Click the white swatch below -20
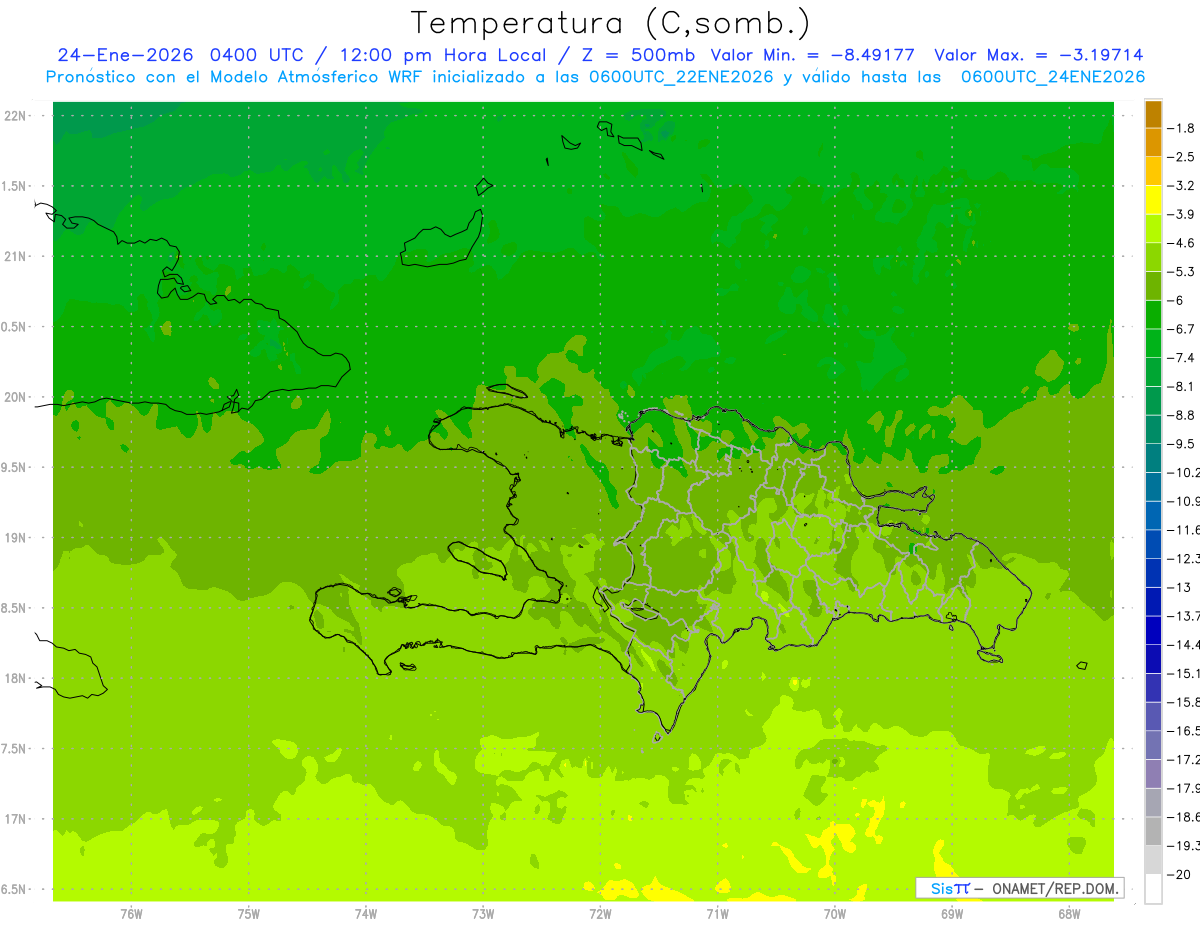This screenshot has height=927, width=1200. click(1153, 888)
